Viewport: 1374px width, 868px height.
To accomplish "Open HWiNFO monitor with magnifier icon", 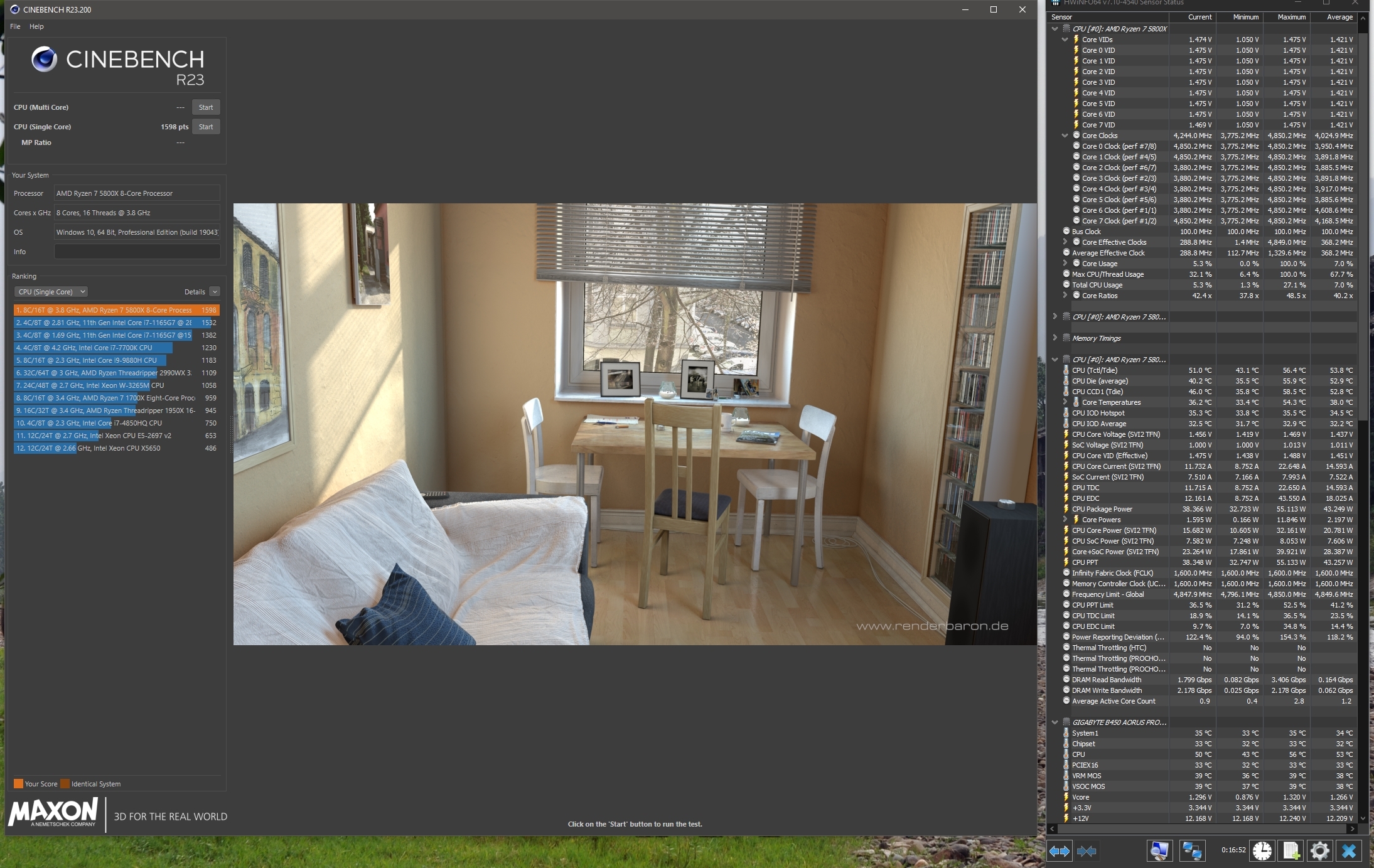I will [1159, 851].
